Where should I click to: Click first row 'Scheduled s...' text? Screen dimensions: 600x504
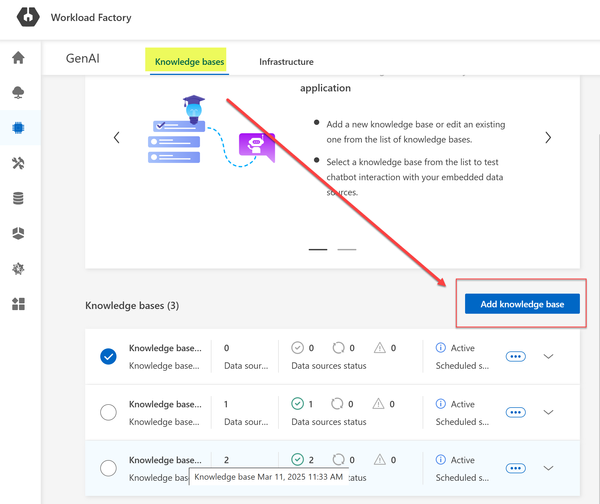(x=462, y=366)
